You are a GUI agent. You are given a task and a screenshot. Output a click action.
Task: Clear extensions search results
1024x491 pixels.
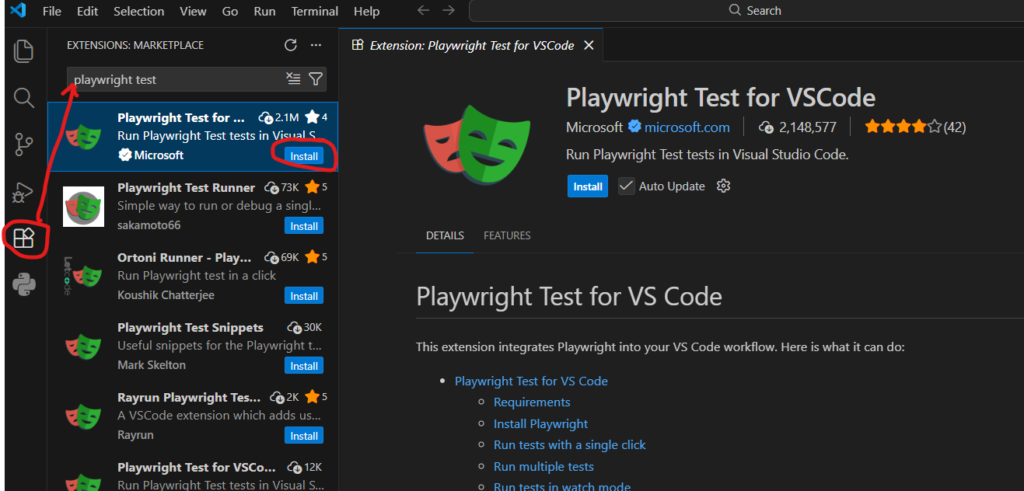pos(293,79)
